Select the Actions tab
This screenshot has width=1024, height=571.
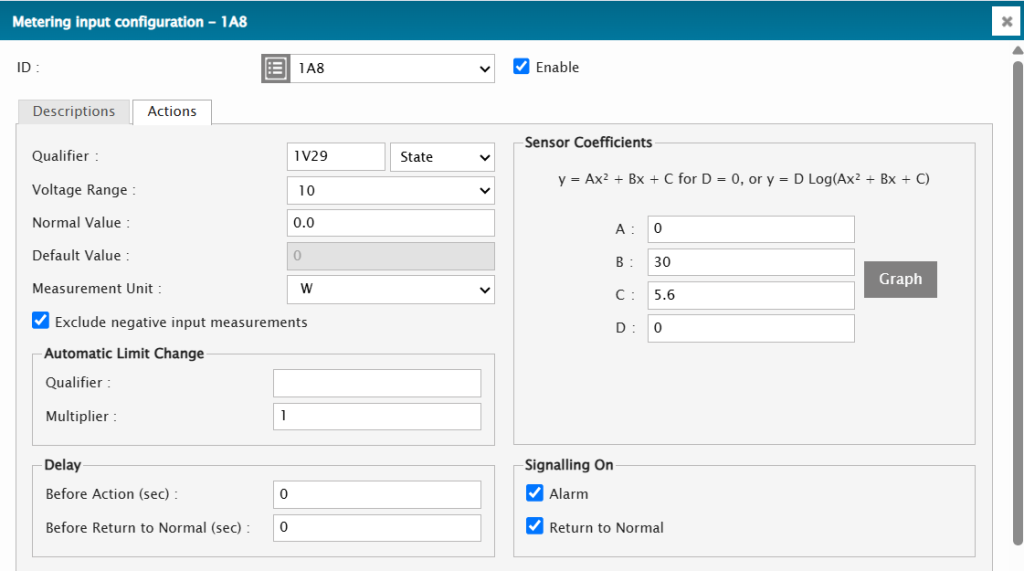(x=172, y=111)
